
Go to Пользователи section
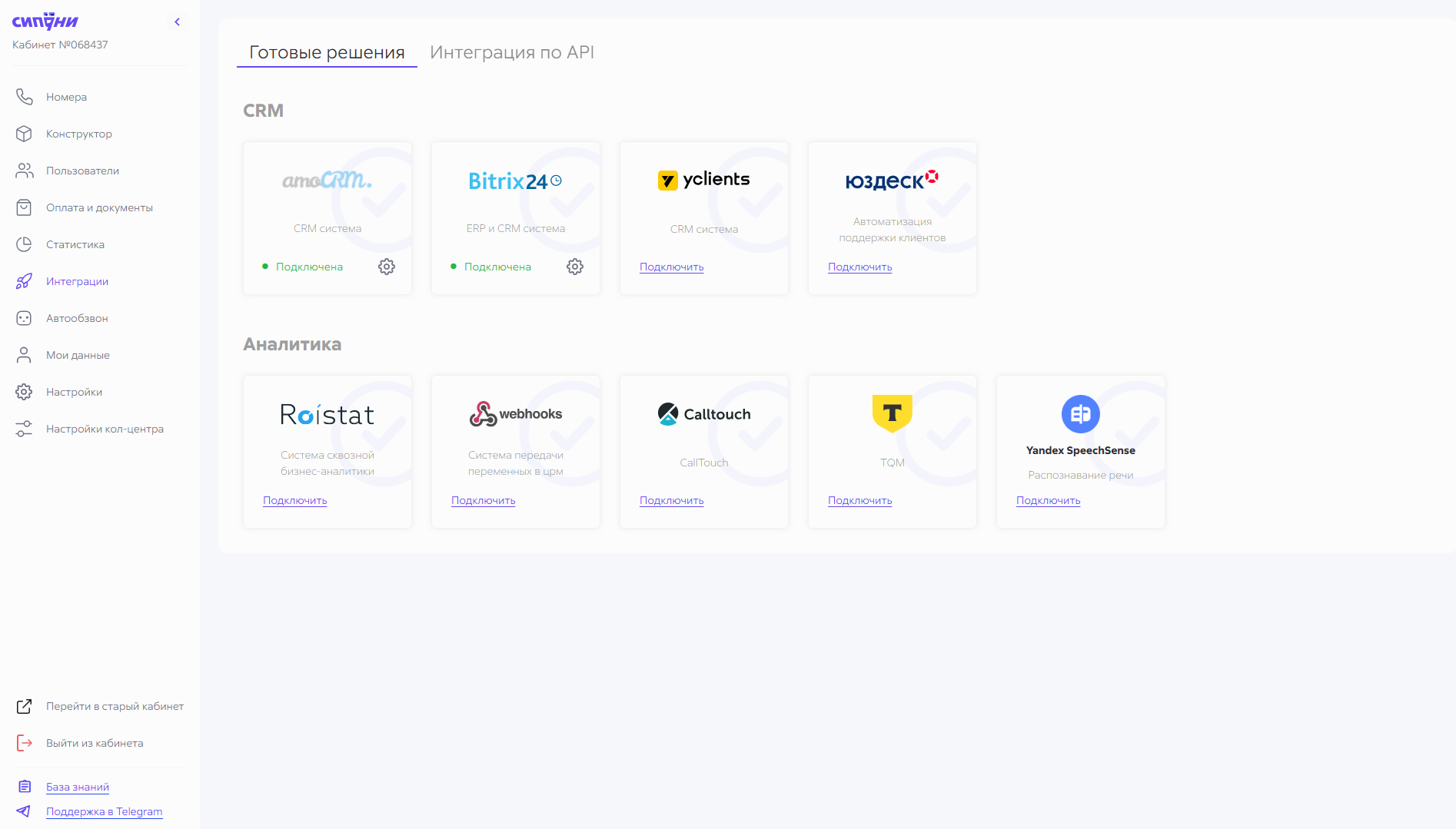(x=82, y=171)
